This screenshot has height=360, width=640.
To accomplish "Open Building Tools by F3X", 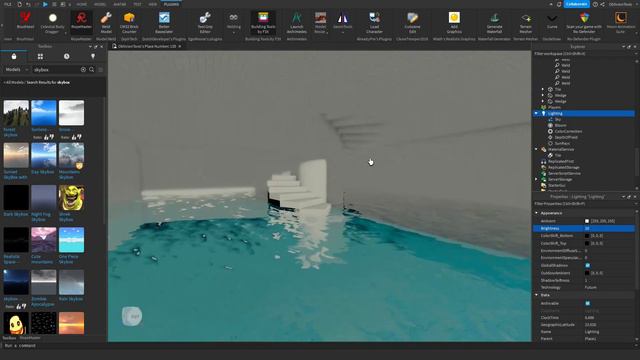I will 263,22.
